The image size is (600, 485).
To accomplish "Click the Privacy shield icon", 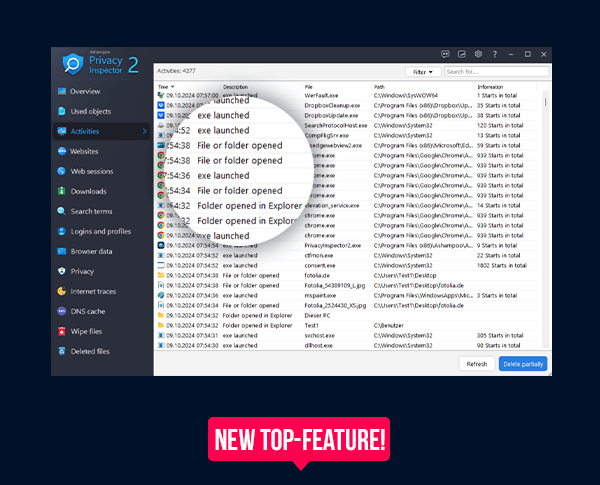I will [x=62, y=271].
